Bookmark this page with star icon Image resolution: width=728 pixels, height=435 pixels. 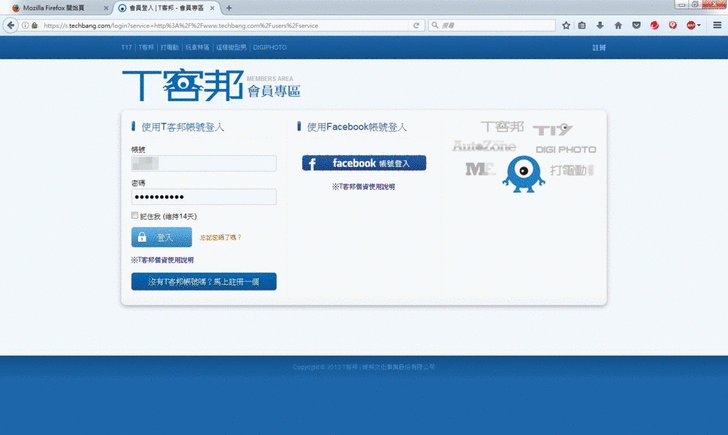pos(566,26)
